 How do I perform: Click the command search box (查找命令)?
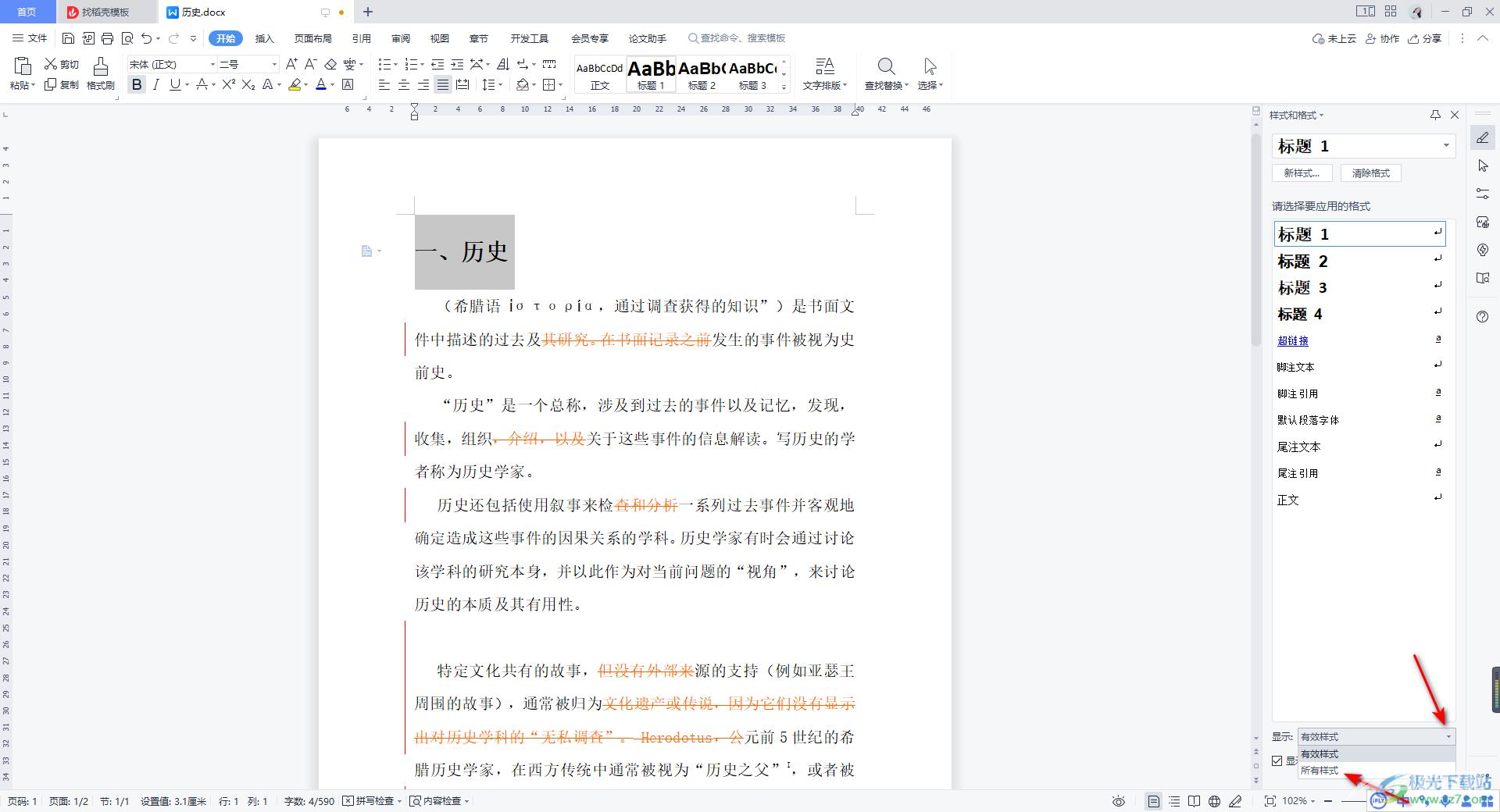pyautogui.click(x=737, y=38)
